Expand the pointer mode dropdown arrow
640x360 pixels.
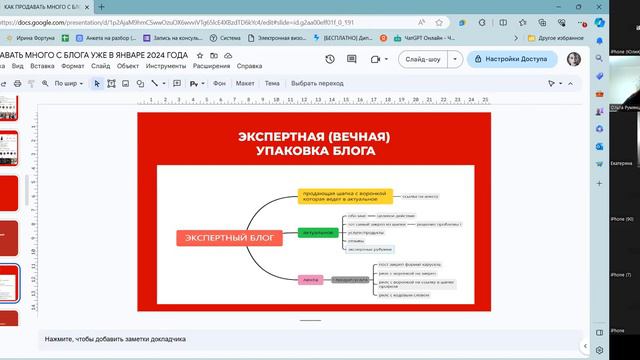560,84
